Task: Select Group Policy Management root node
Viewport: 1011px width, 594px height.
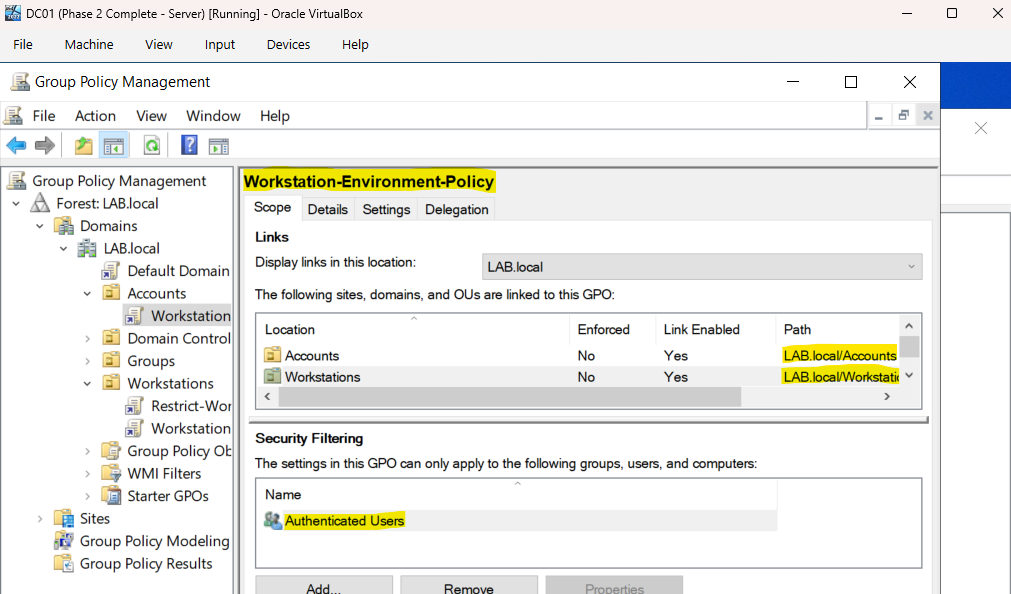Action: point(119,181)
